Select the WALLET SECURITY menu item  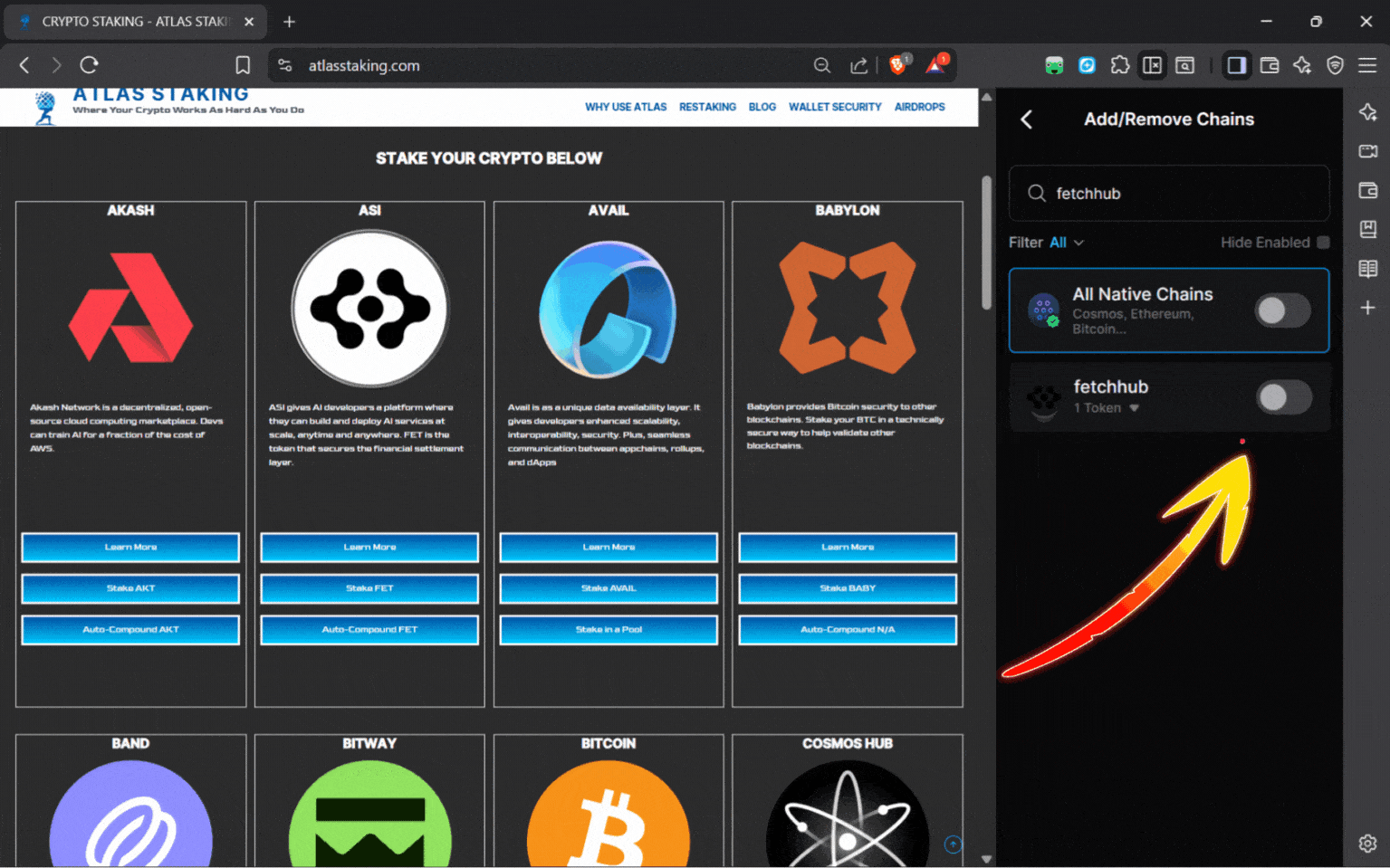[x=834, y=107]
